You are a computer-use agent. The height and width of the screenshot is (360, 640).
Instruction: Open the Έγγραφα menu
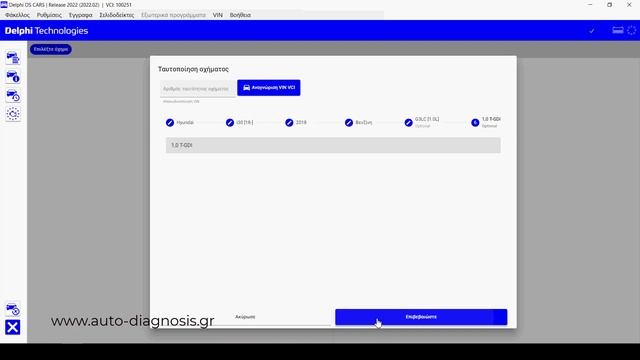80,15
